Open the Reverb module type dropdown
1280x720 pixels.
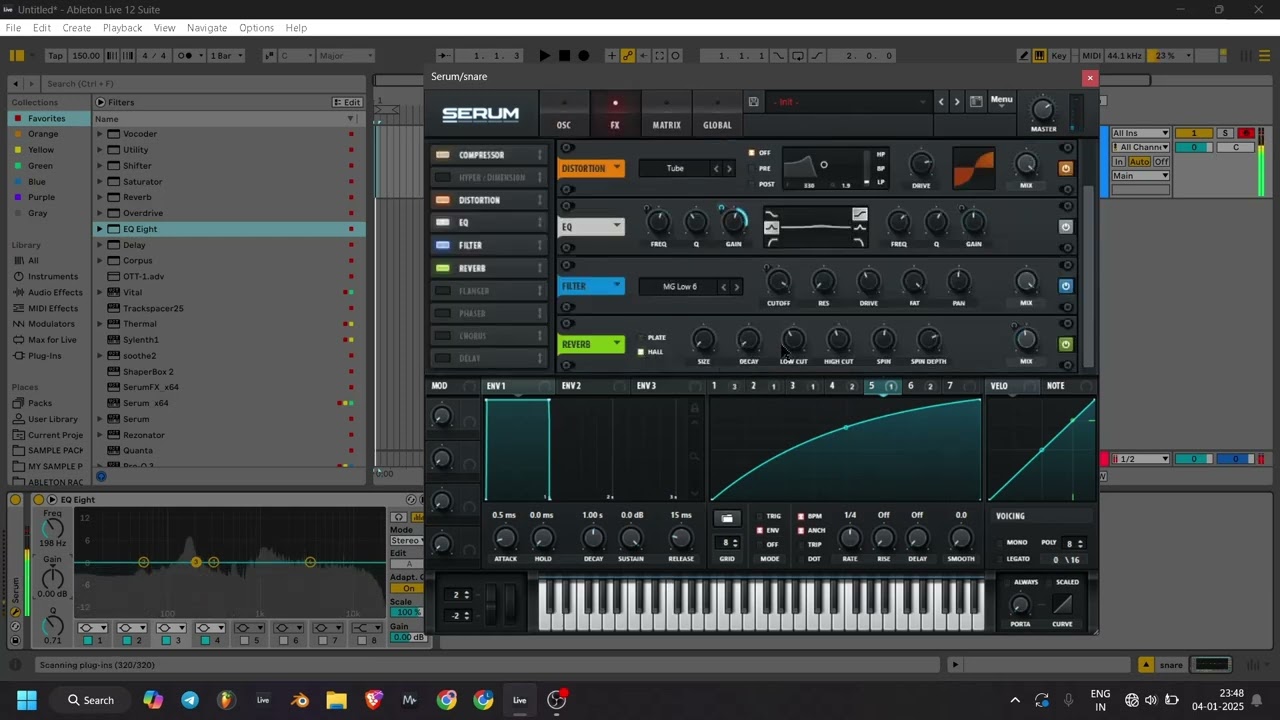tap(592, 344)
